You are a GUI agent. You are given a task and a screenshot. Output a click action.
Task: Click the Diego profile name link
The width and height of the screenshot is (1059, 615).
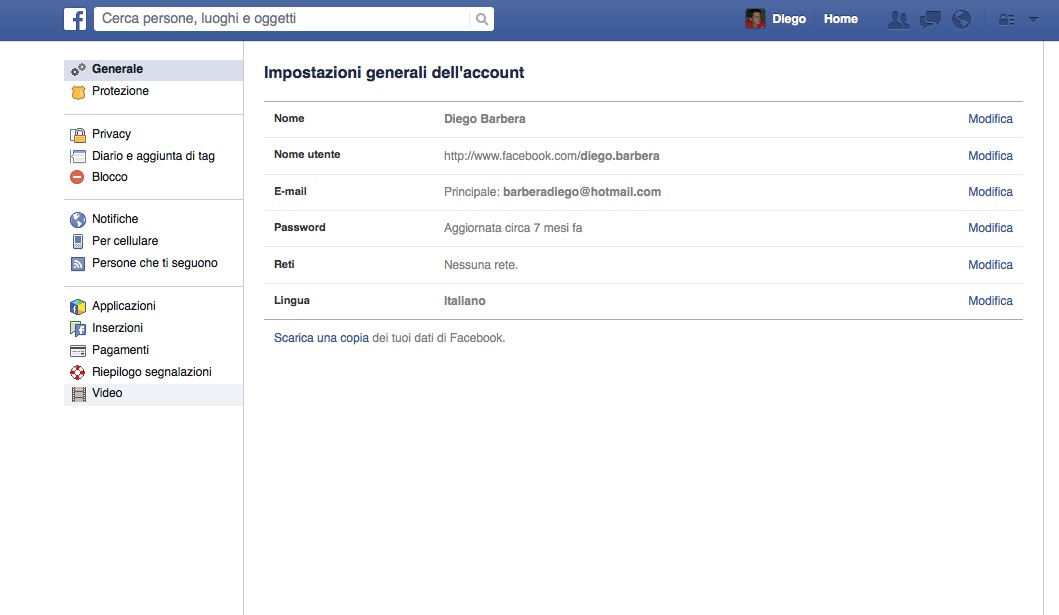[x=789, y=19]
